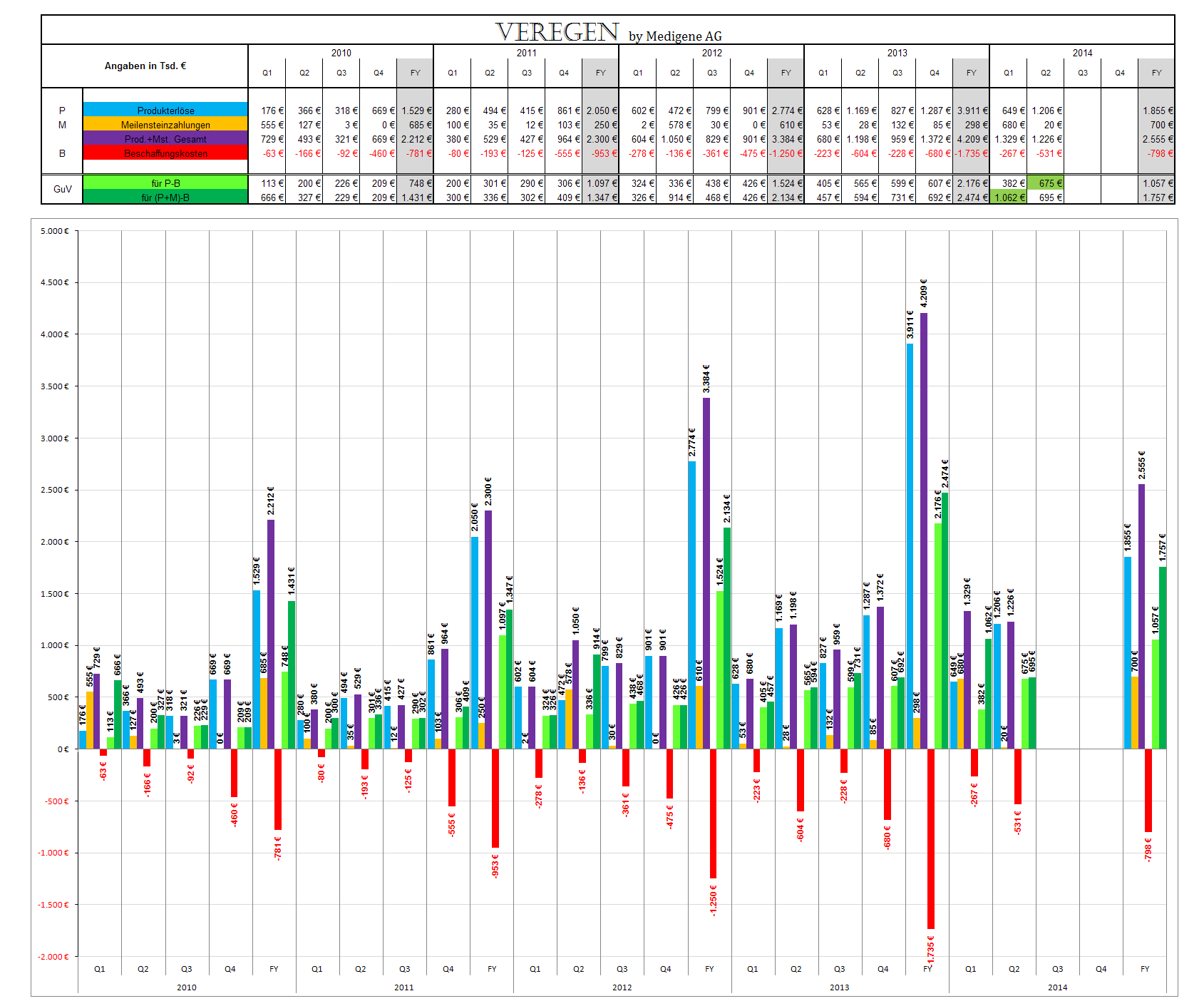This screenshot has width=1204, height=1006.
Task: Select the 'Angaben in Tsd. €' header cell
Action: click(x=145, y=66)
